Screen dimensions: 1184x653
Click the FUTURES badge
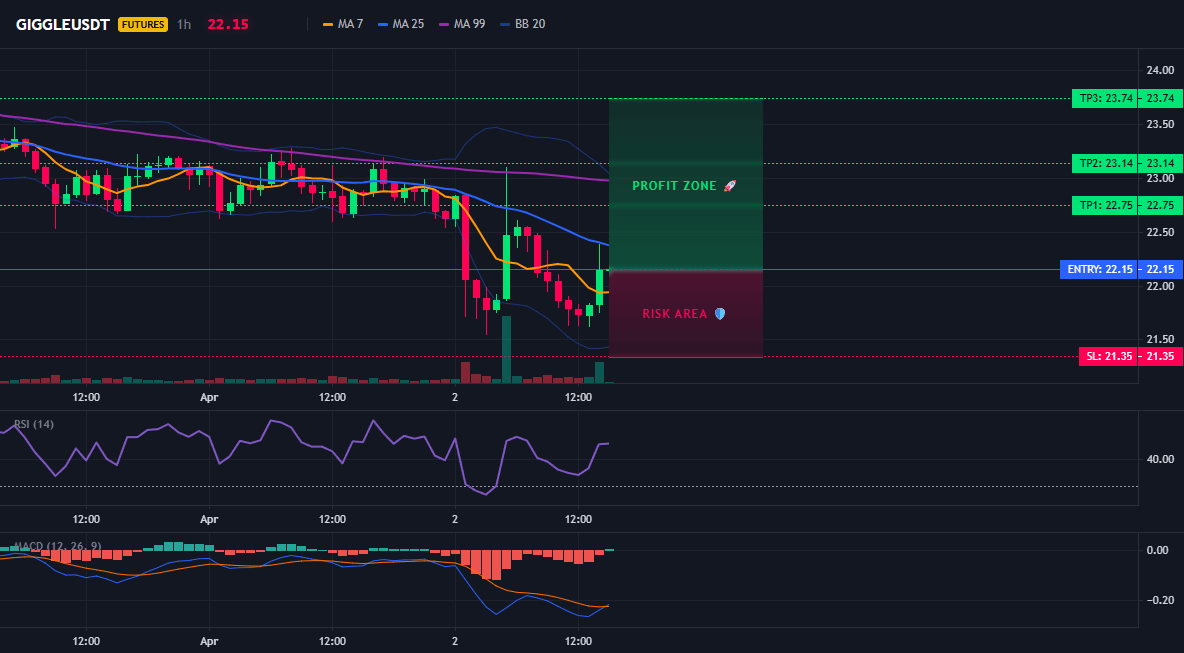click(143, 24)
